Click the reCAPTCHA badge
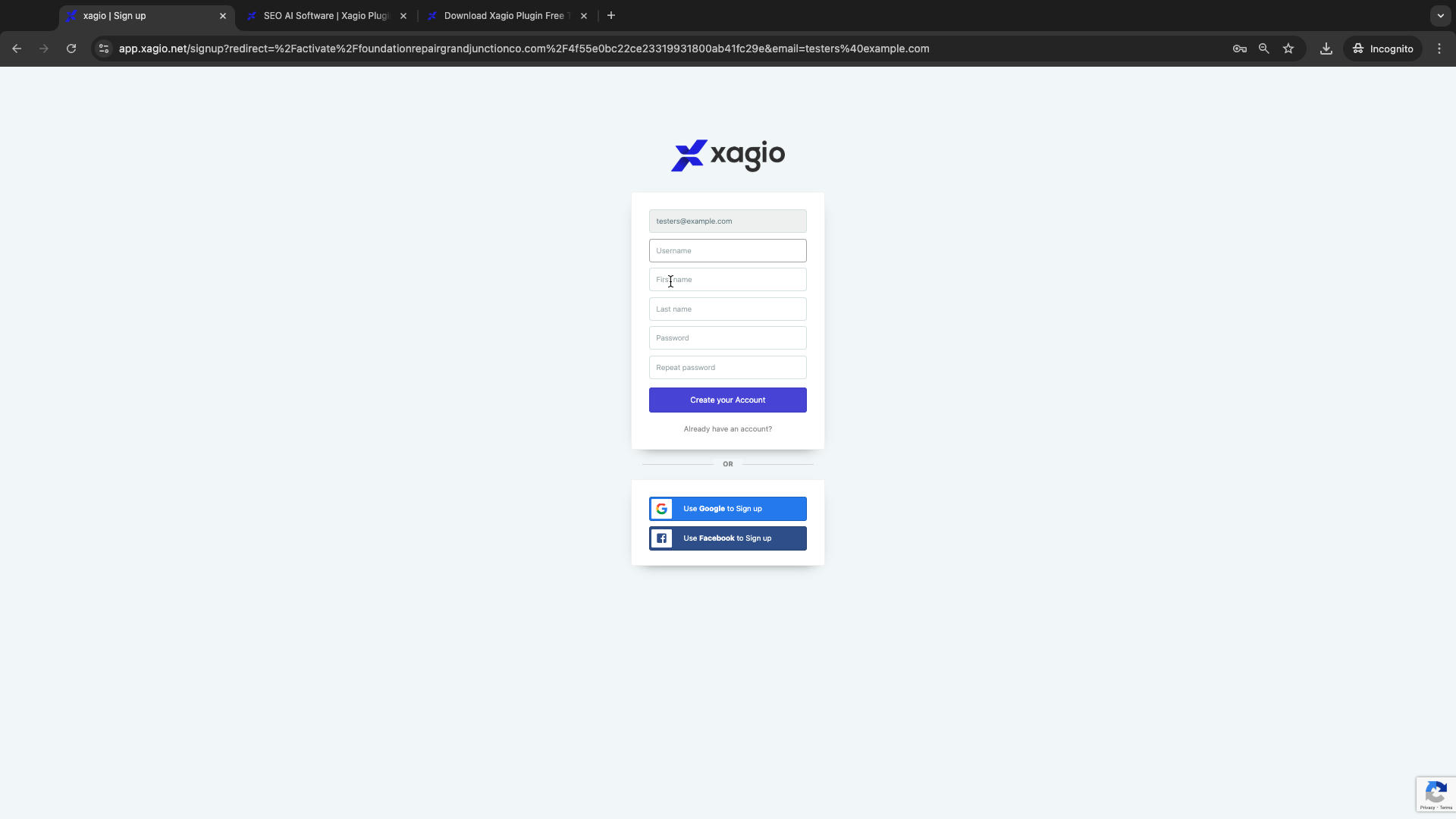 (x=1436, y=795)
